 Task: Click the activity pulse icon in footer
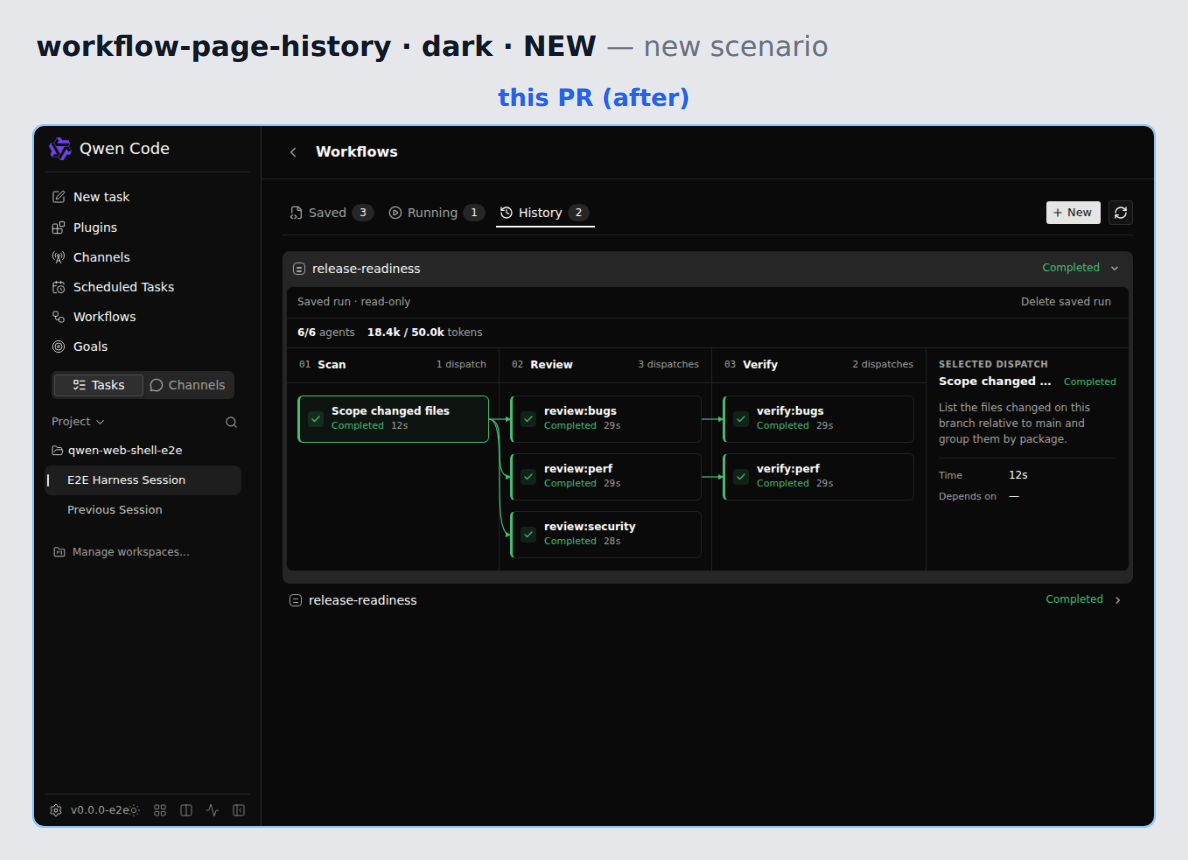pyautogui.click(x=213, y=810)
